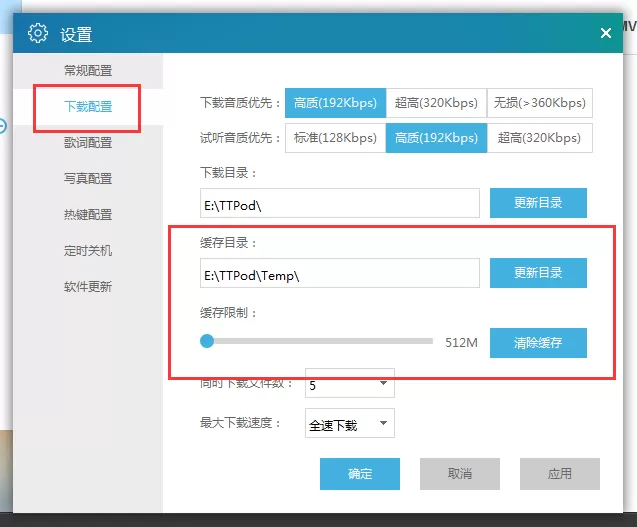Image resolution: width=637 pixels, height=527 pixels.
Task: Open the 定时关机 tab
Action: pos(88,250)
